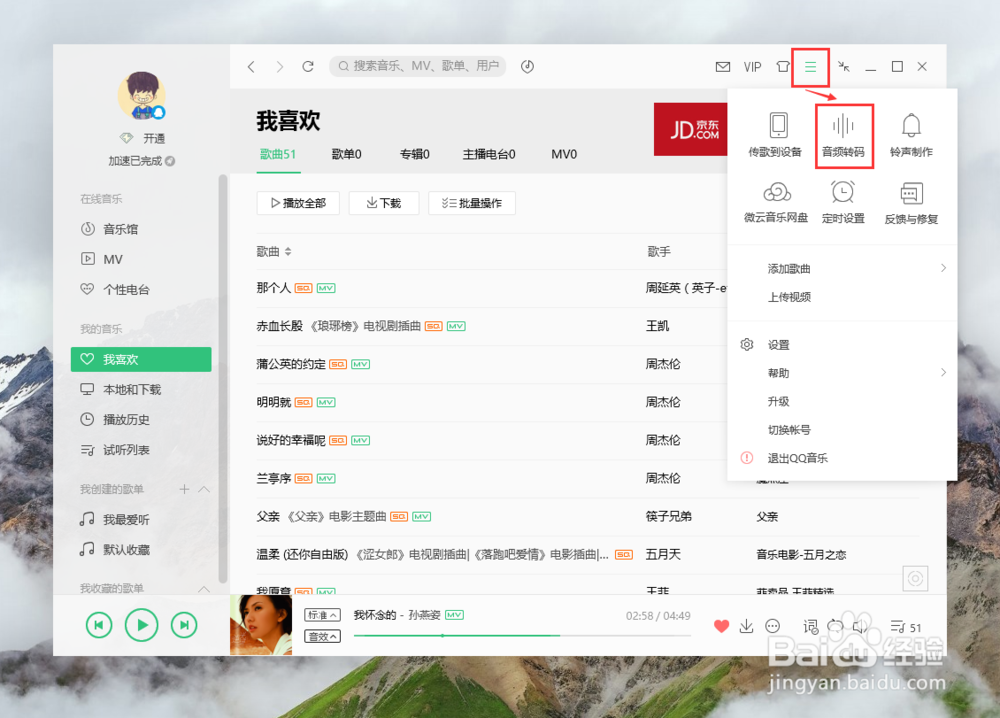Open 音频转码 audio transcoding tool
The image size is (1000, 718).
tap(844, 135)
